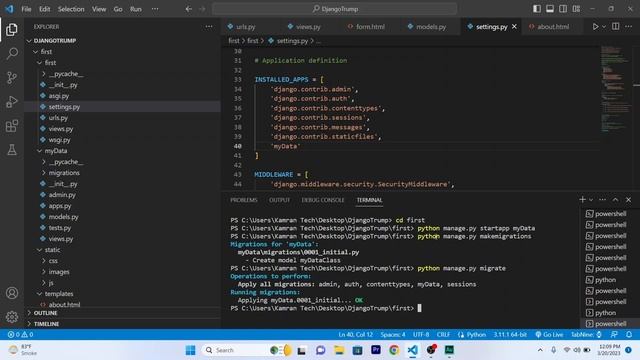Open the run button dropdown arrow
Image resolution: width=640 pixels, height=360 pixels.
pos(604,27)
